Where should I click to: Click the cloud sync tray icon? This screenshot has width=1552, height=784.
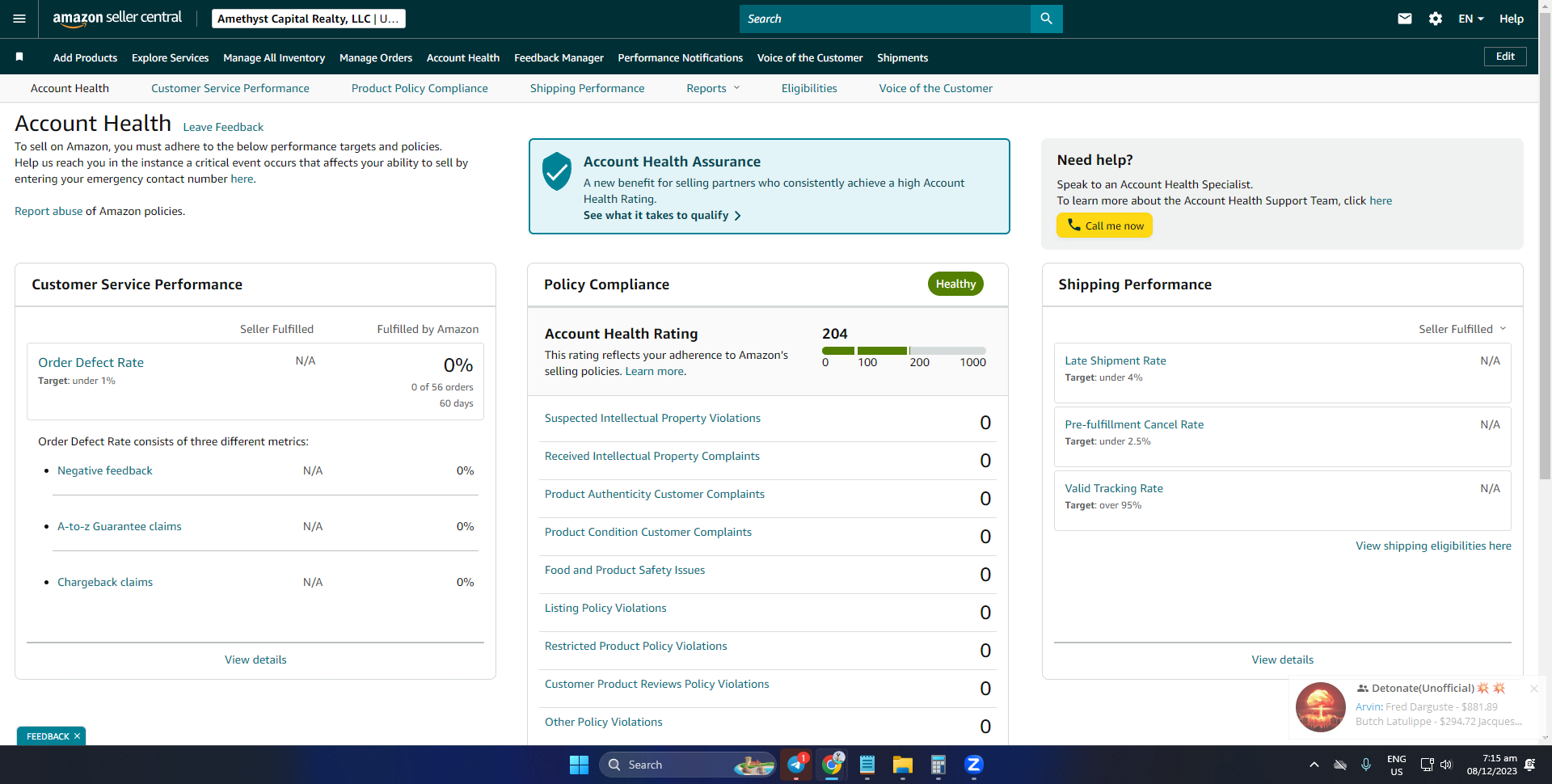[x=1340, y=765]
